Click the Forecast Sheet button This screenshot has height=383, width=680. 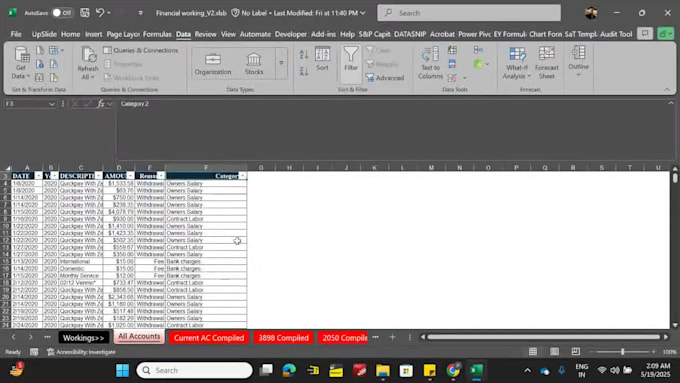(546, 63)
